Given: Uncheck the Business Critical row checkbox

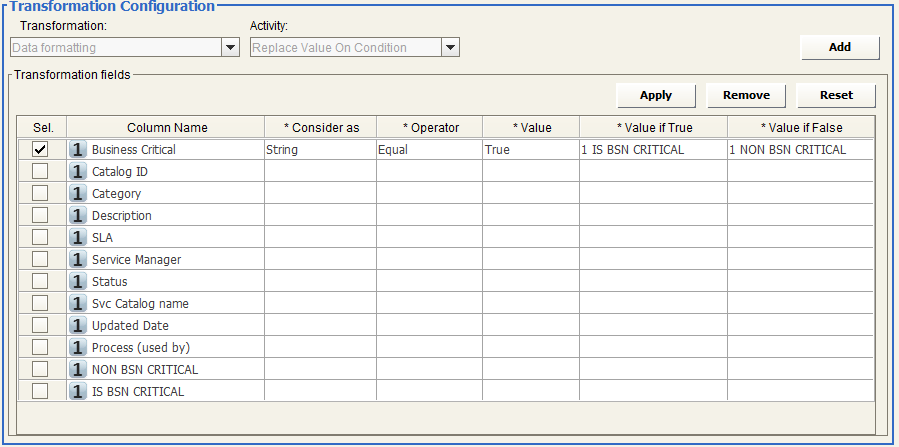Looking at the screenshot, I should point(40,150).
